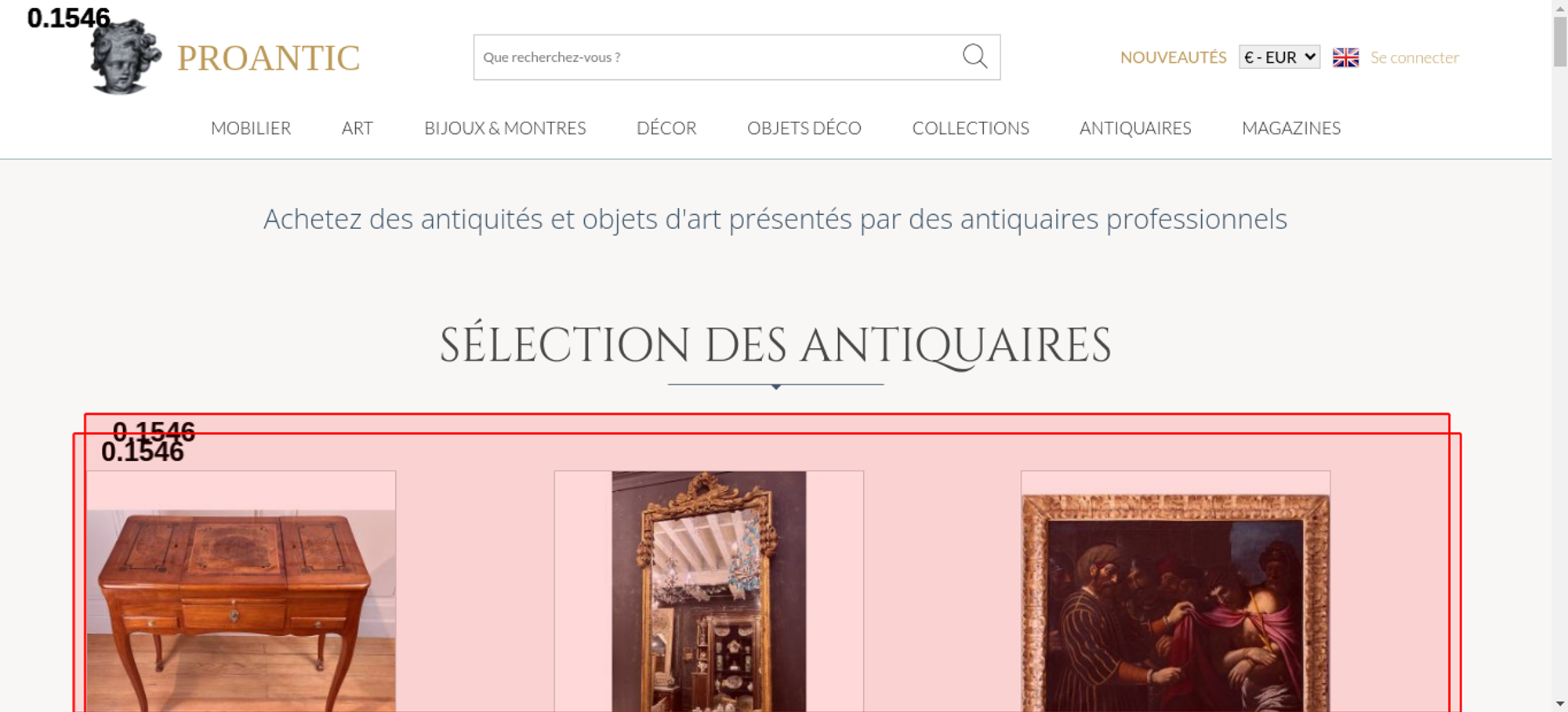Viewport: 1568px width, 712px height.
Task: Click the PROANTIC brand name text
Action: click(x=268, y=58)
